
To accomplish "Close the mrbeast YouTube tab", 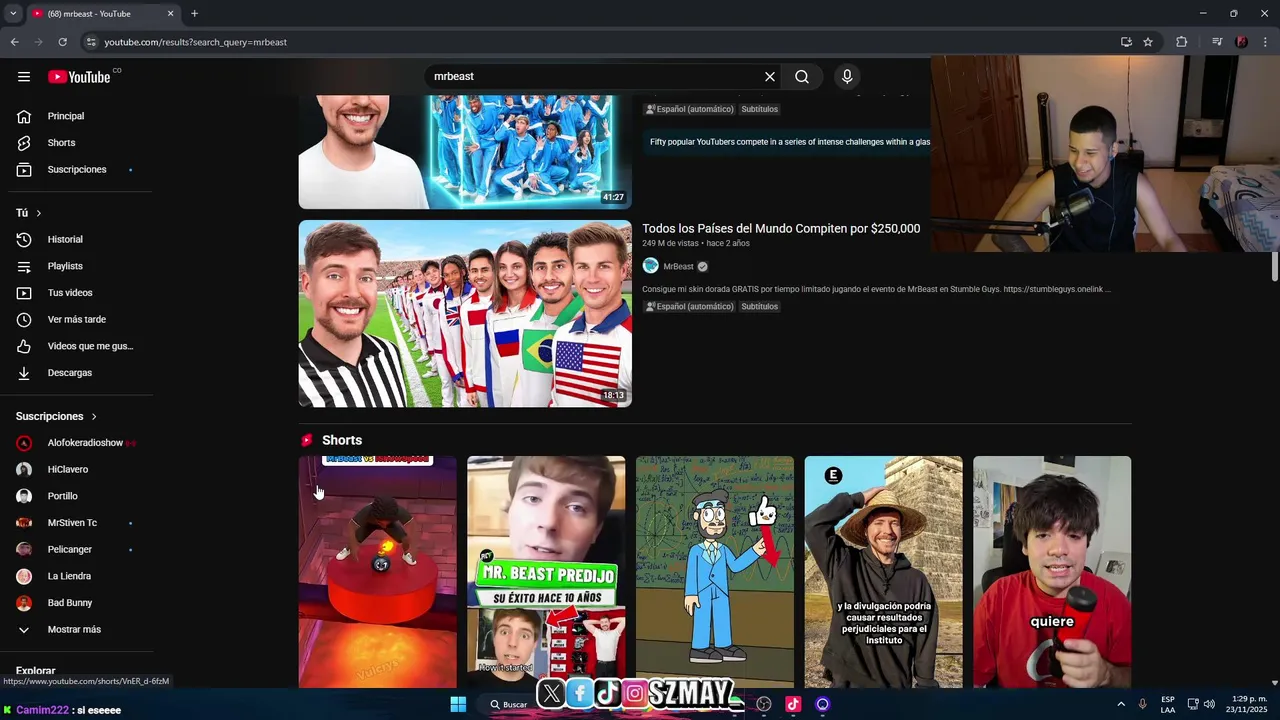I will click(170, 14).
